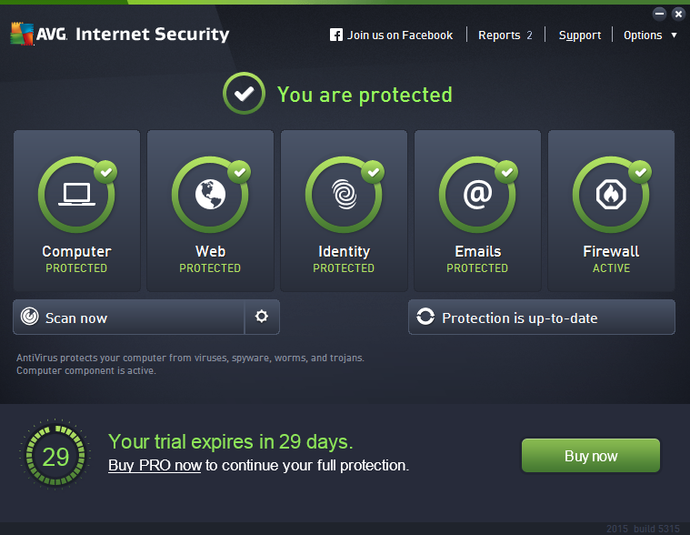The image size is (690, 535).
Task: Follow the 'Buy PRO now' link
Action: click(155, 465)
